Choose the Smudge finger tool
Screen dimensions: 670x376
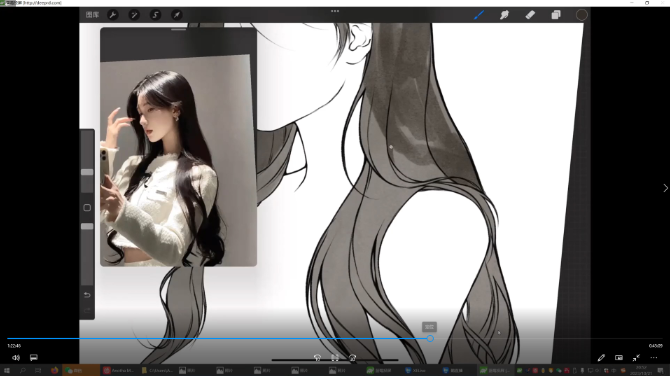click(504, 15)
